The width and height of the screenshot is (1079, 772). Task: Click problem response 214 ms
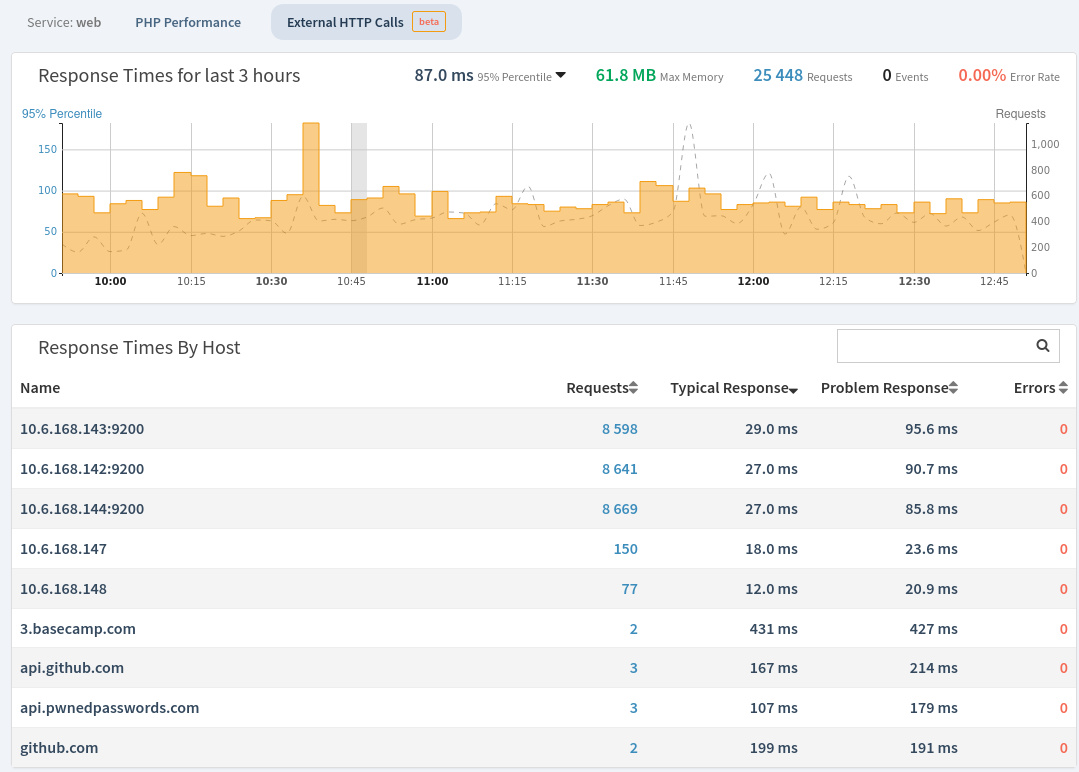[934, 667]
